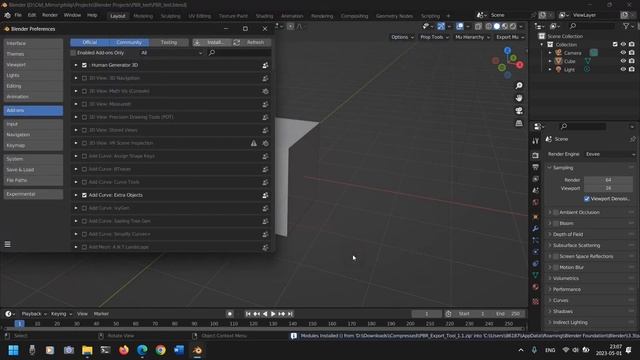Select the Interface preferences section

(x=33, y=43)
